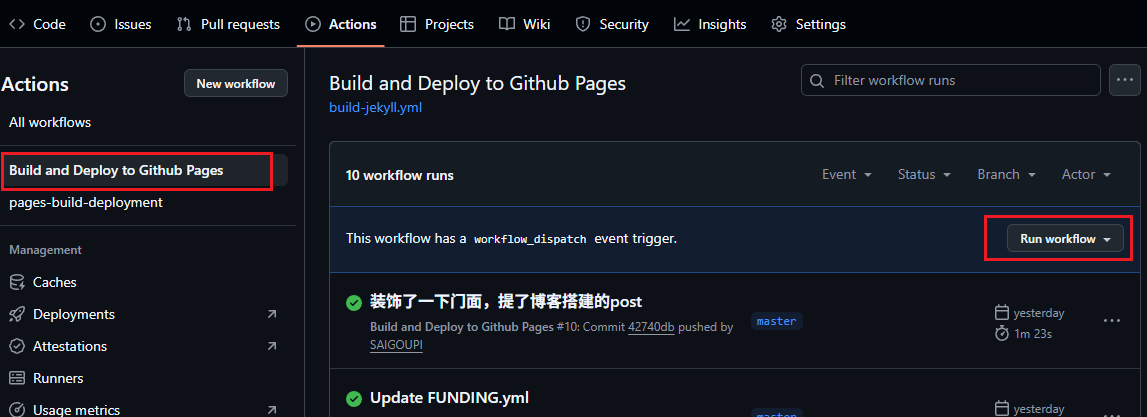Click the Attestations verified badge icon
This screenshot has width=1147, height=417.
[x=17, y=346]
